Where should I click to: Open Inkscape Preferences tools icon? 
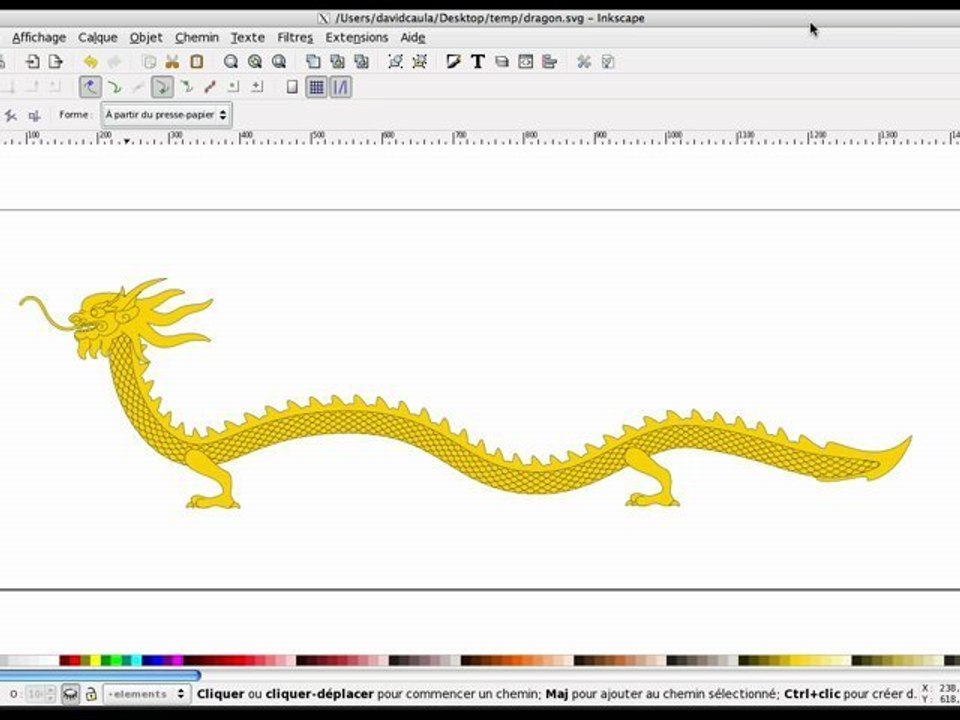tap(583, 61)
